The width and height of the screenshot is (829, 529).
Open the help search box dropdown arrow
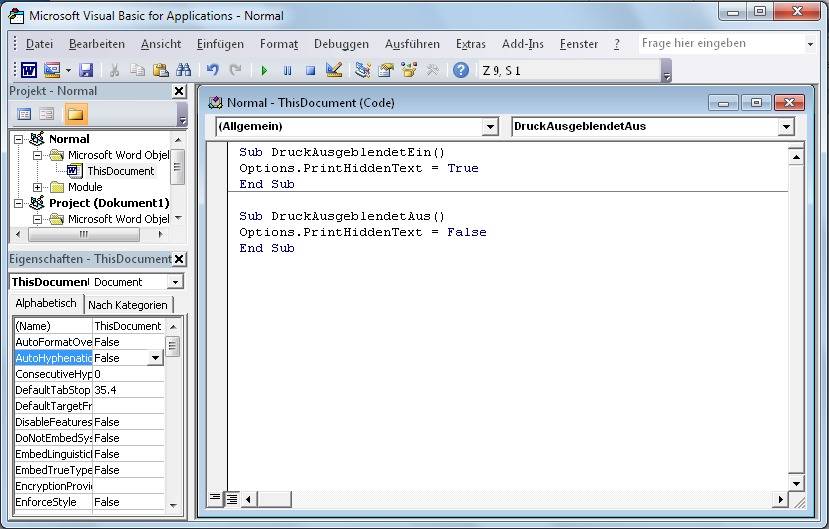pyautogui.click(x=810, y=44)
